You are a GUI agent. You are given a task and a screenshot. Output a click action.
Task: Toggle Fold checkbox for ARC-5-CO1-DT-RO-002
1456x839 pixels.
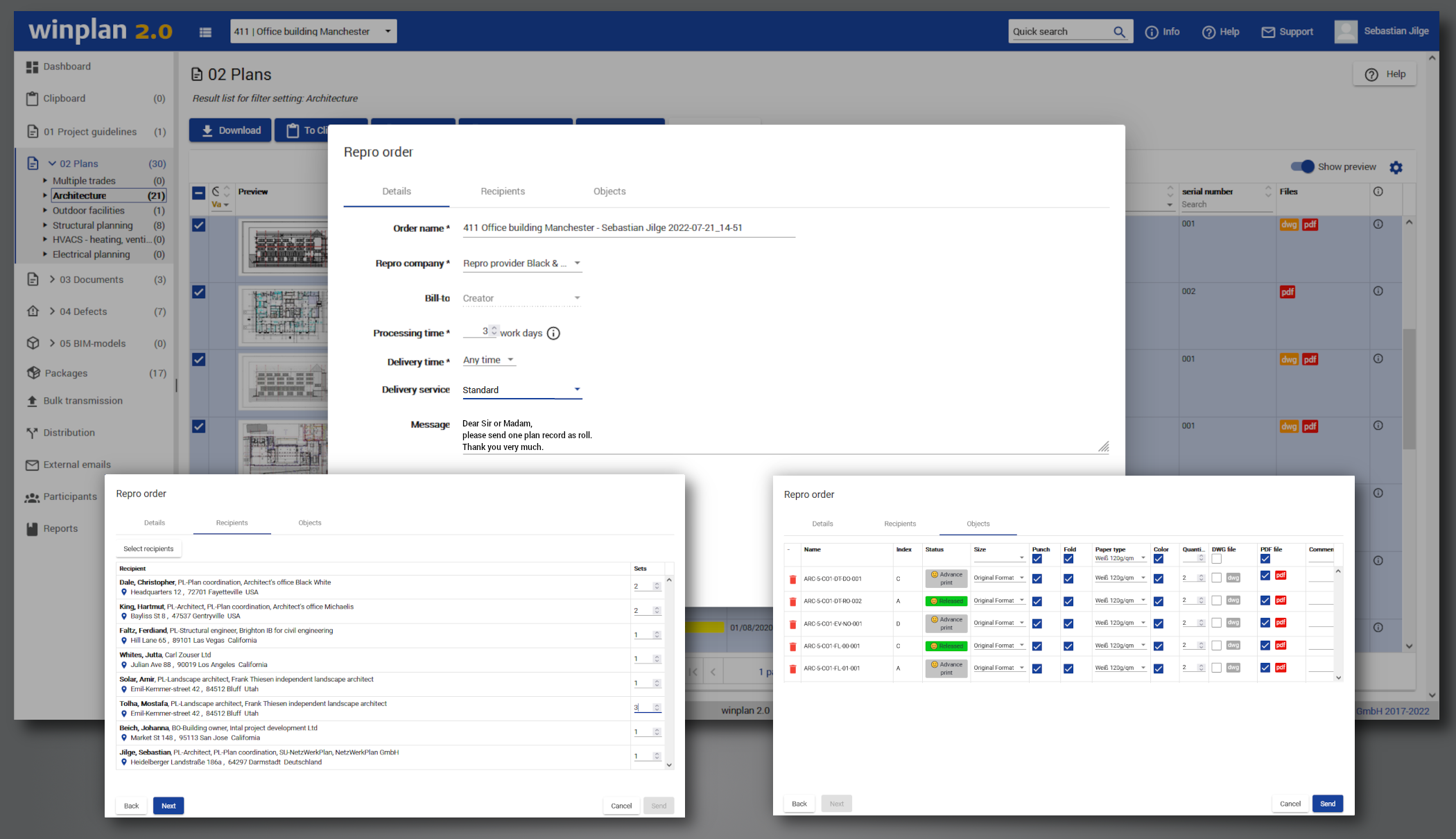[x=1068, y=601]
